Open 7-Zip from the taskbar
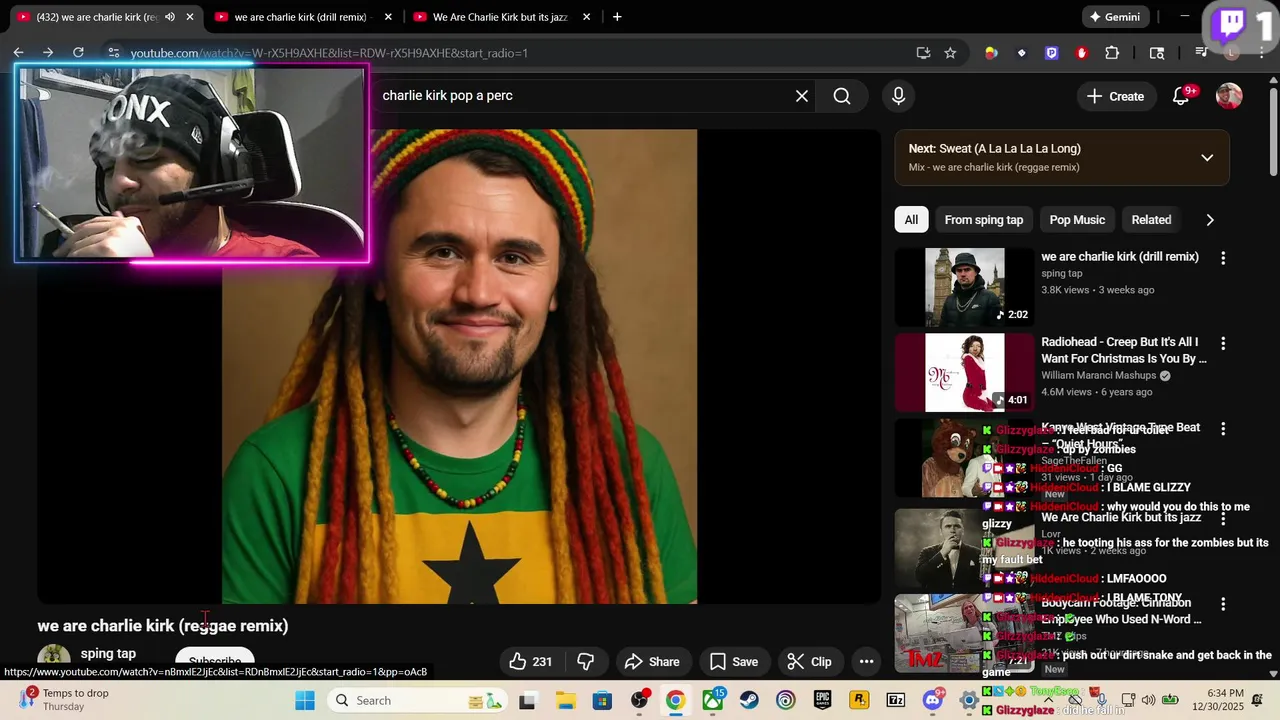The image size is (1280, 720). point(896,700)
